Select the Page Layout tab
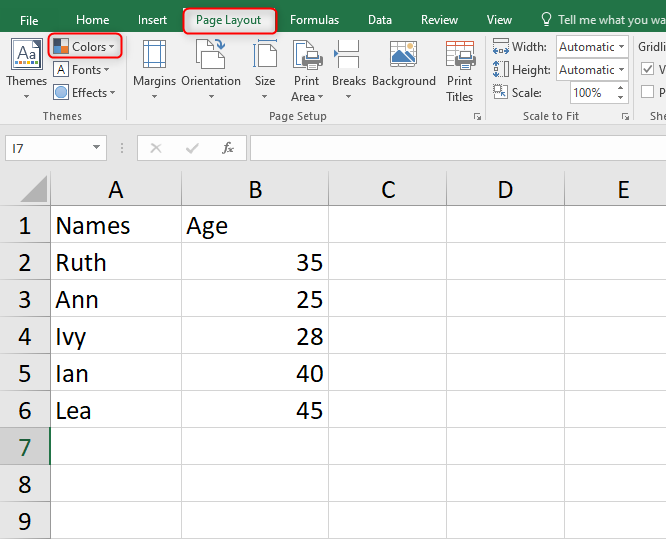This screenshot has height=539, width=666. point(229,20)
